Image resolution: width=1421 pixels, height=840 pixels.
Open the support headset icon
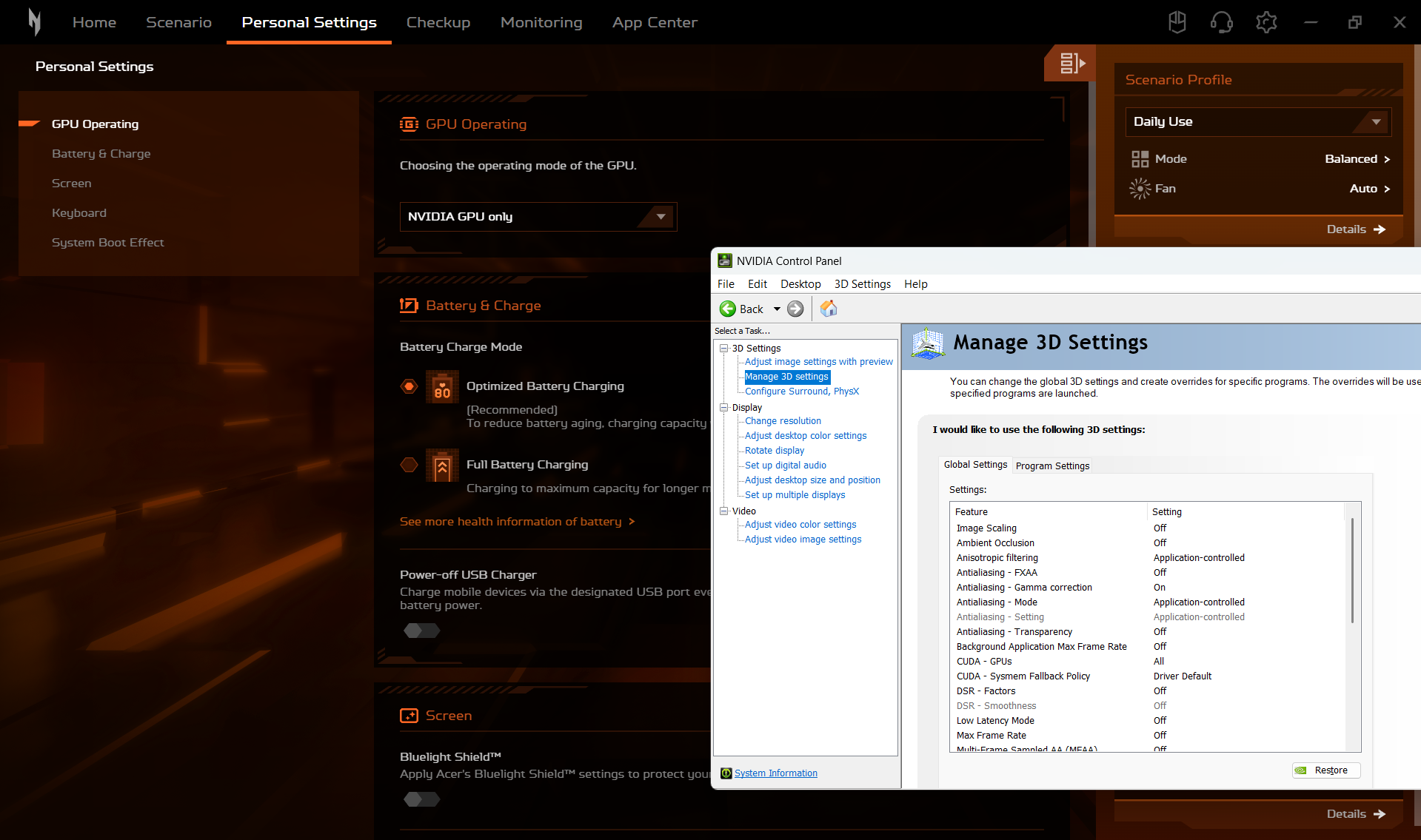pos(1222,22)
